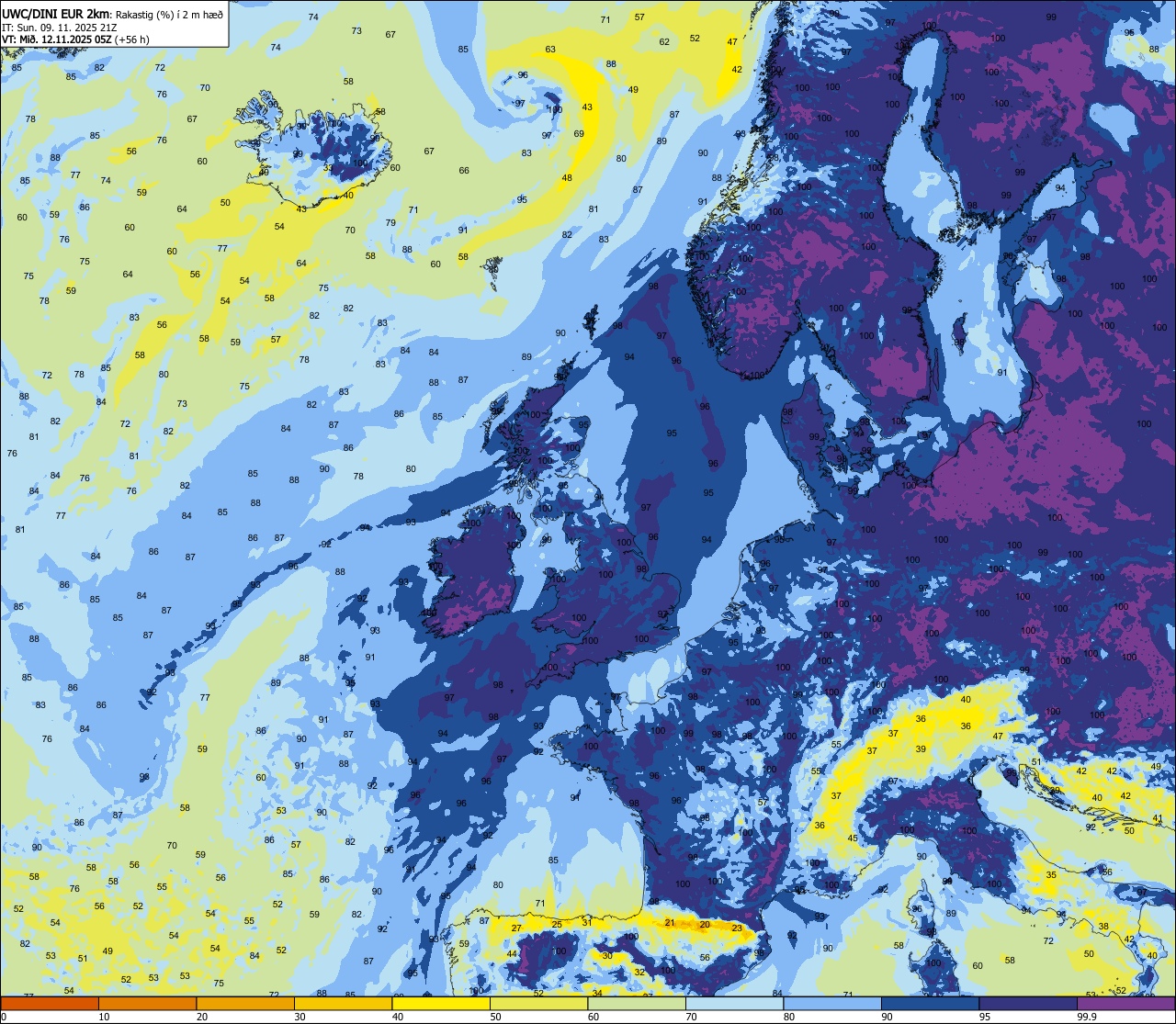Click the pale green 60–70 legend swatch
Screen dimensions: 1176x1024
[x=637, y=1003]
